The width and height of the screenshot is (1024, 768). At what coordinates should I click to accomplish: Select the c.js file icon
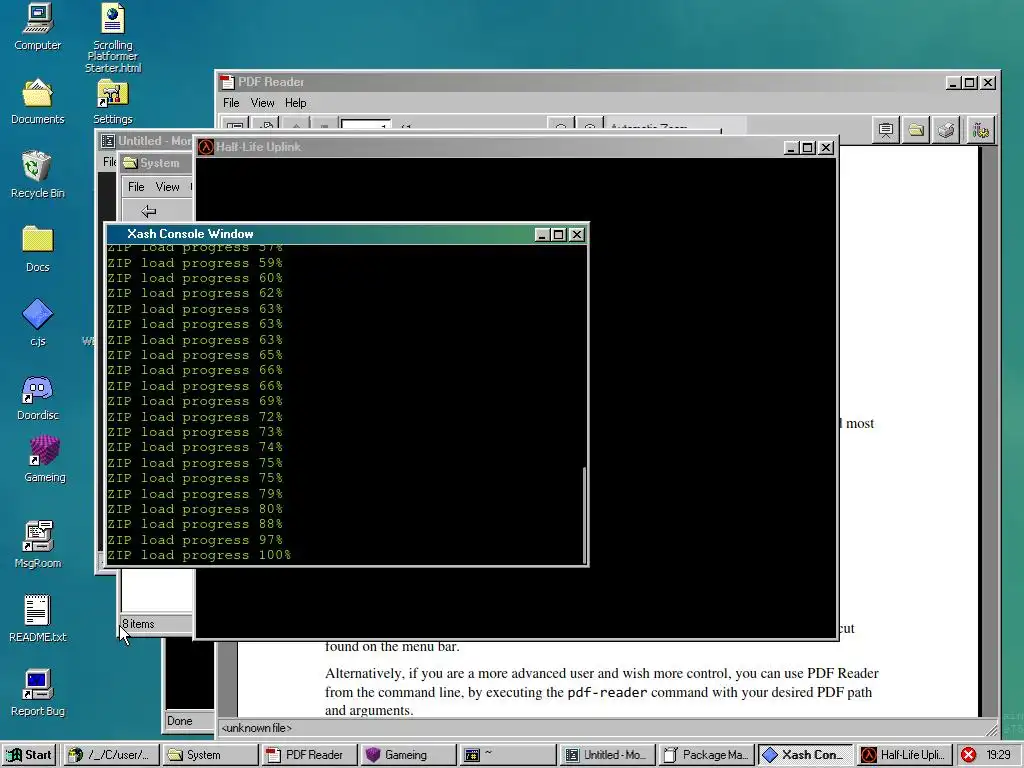click(37, 323)
